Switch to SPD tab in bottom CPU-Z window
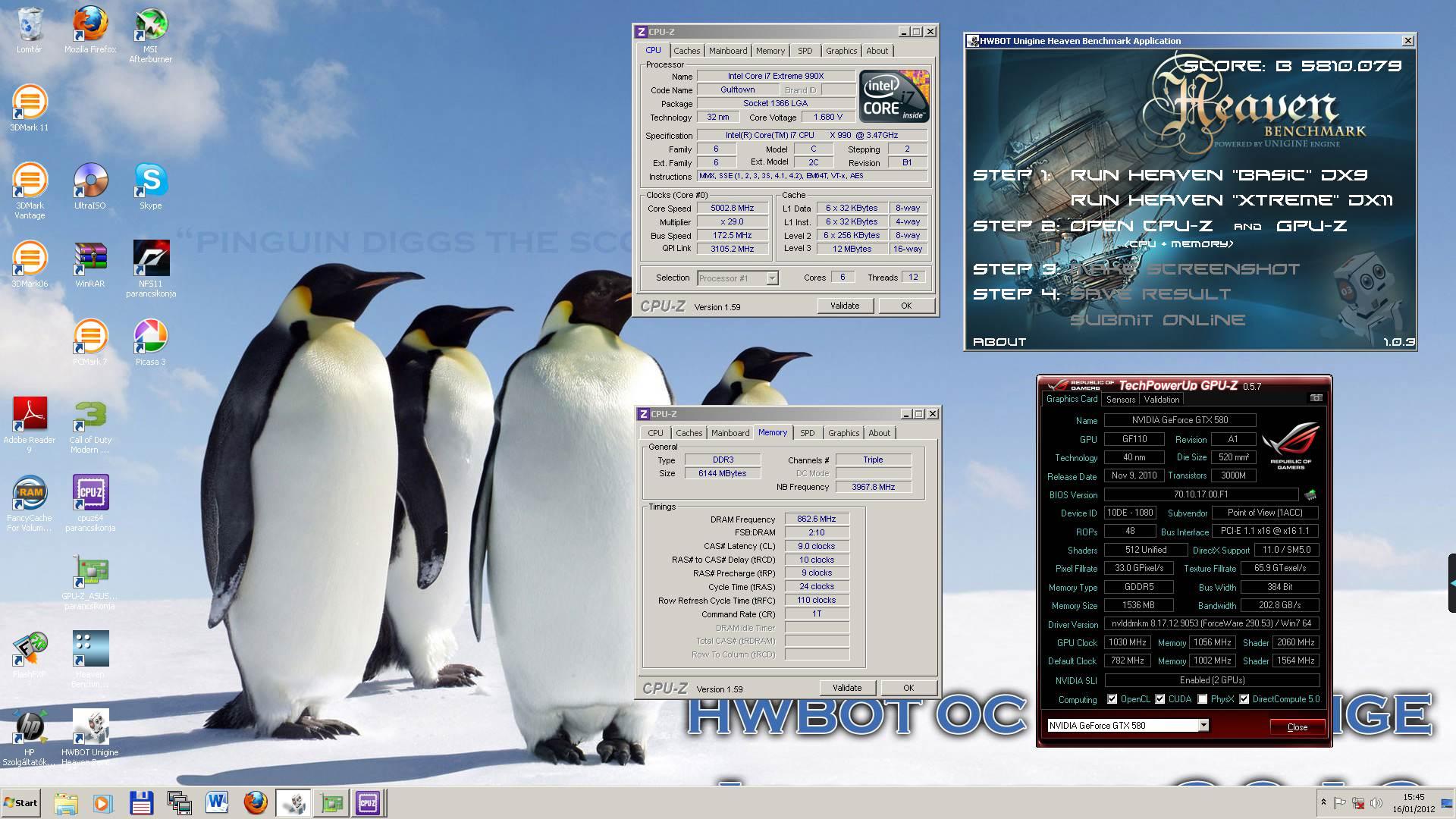Viewport: 1456px width, 819px height. [x=808, y=433]
